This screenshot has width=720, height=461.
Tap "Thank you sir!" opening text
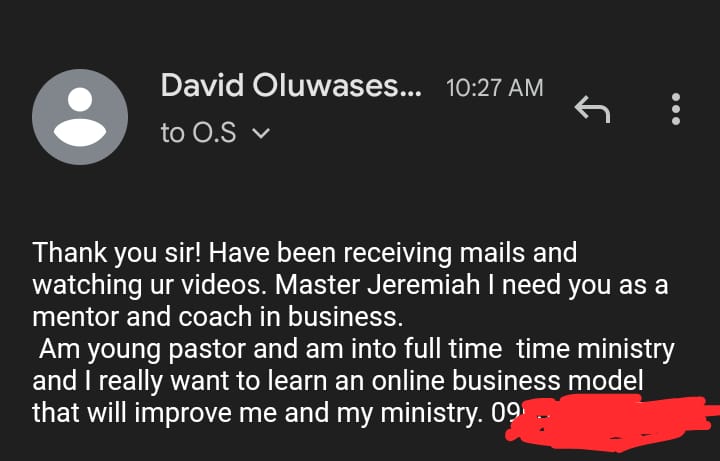(117, 253)
